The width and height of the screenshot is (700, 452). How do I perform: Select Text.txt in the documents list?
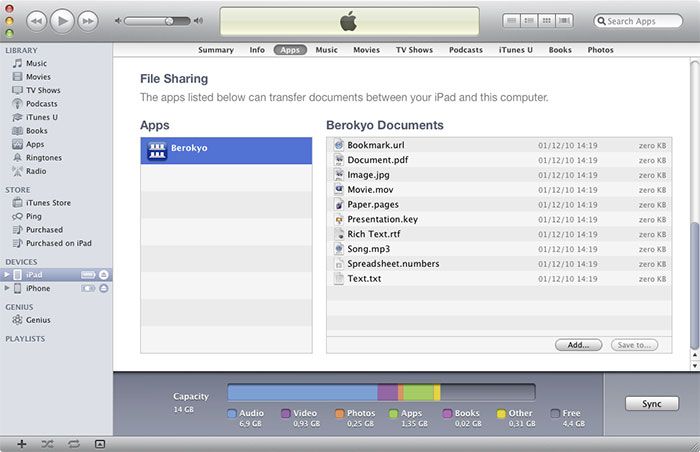click(x=499, y=278)
